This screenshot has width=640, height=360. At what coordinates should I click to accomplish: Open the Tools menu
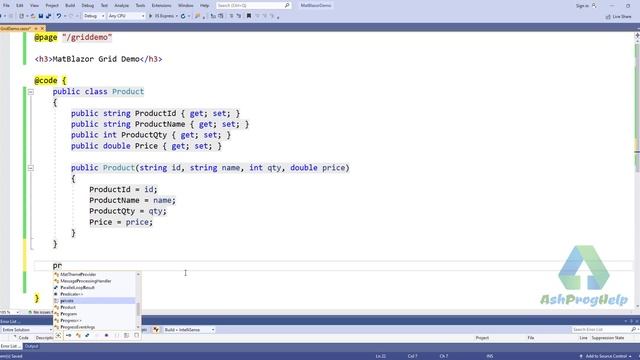[x=140, y=5]
